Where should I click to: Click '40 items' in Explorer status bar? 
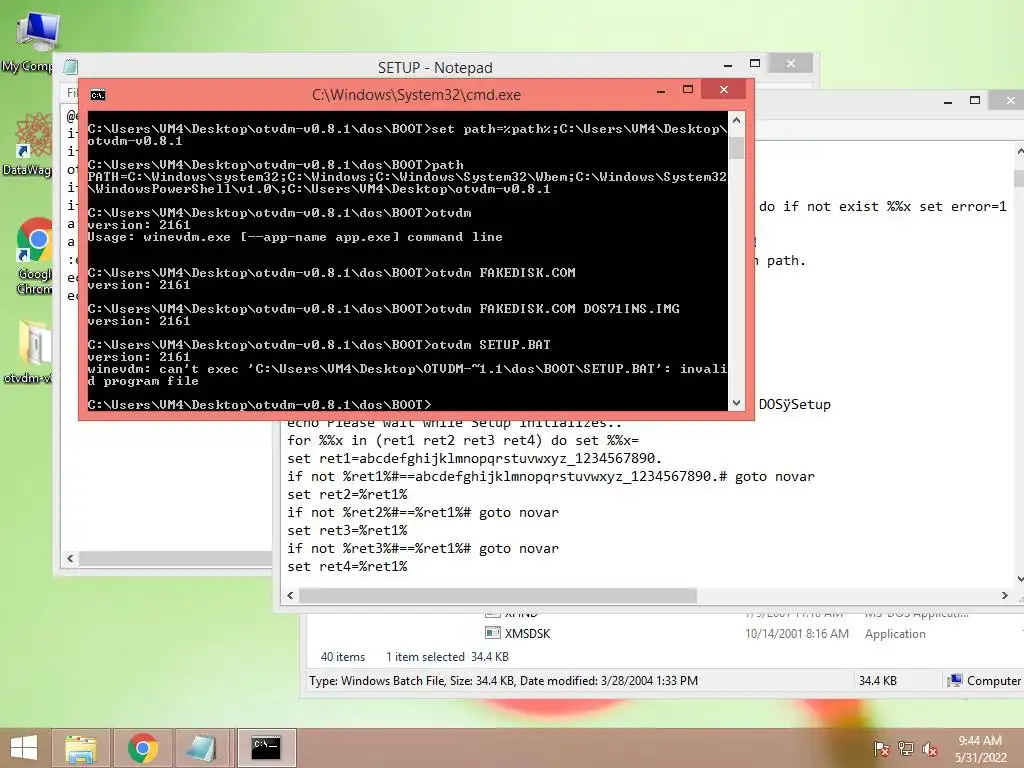click(x=342, y=657)
